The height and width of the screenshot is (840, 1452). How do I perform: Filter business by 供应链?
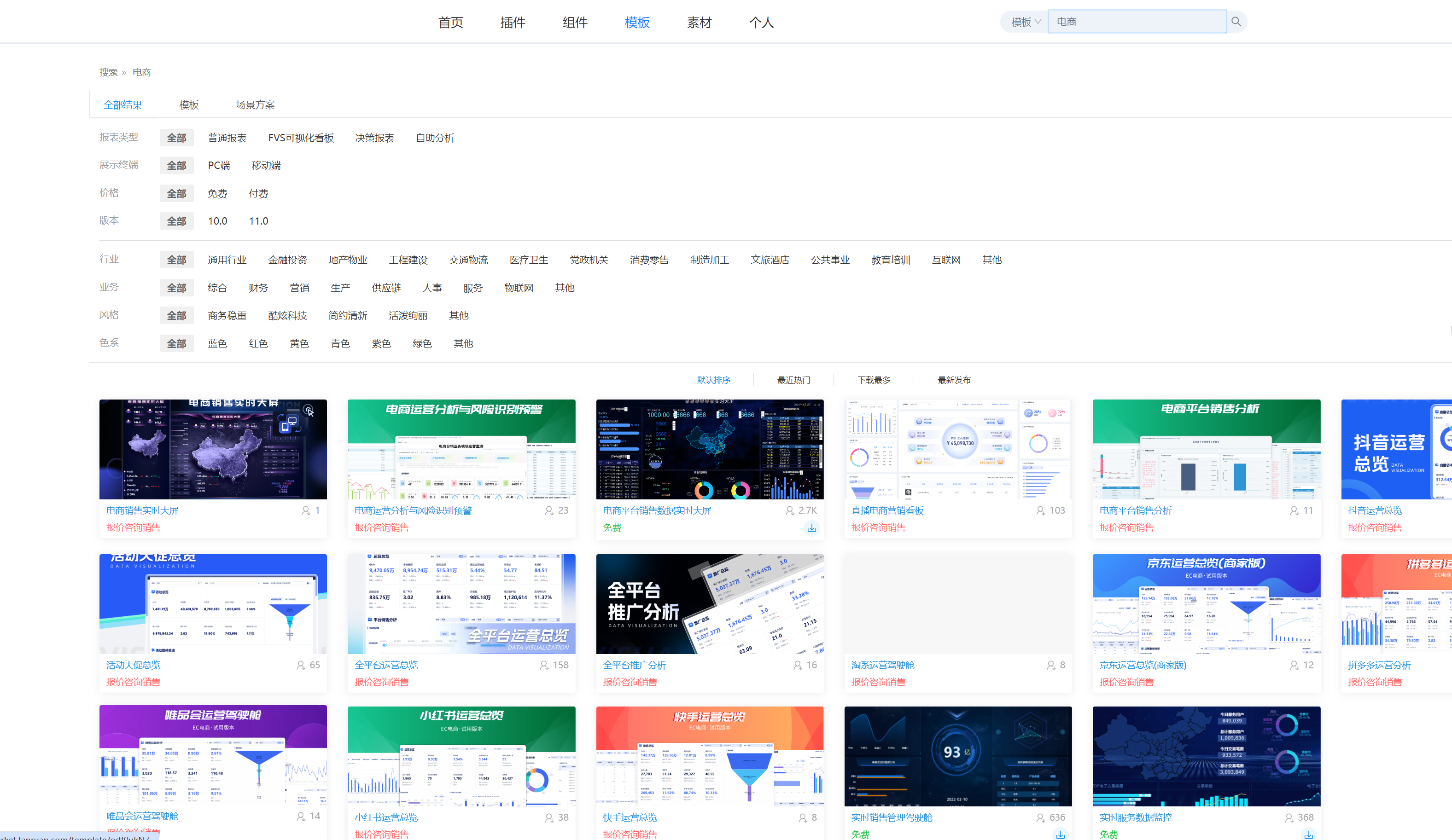click(386, 288)
